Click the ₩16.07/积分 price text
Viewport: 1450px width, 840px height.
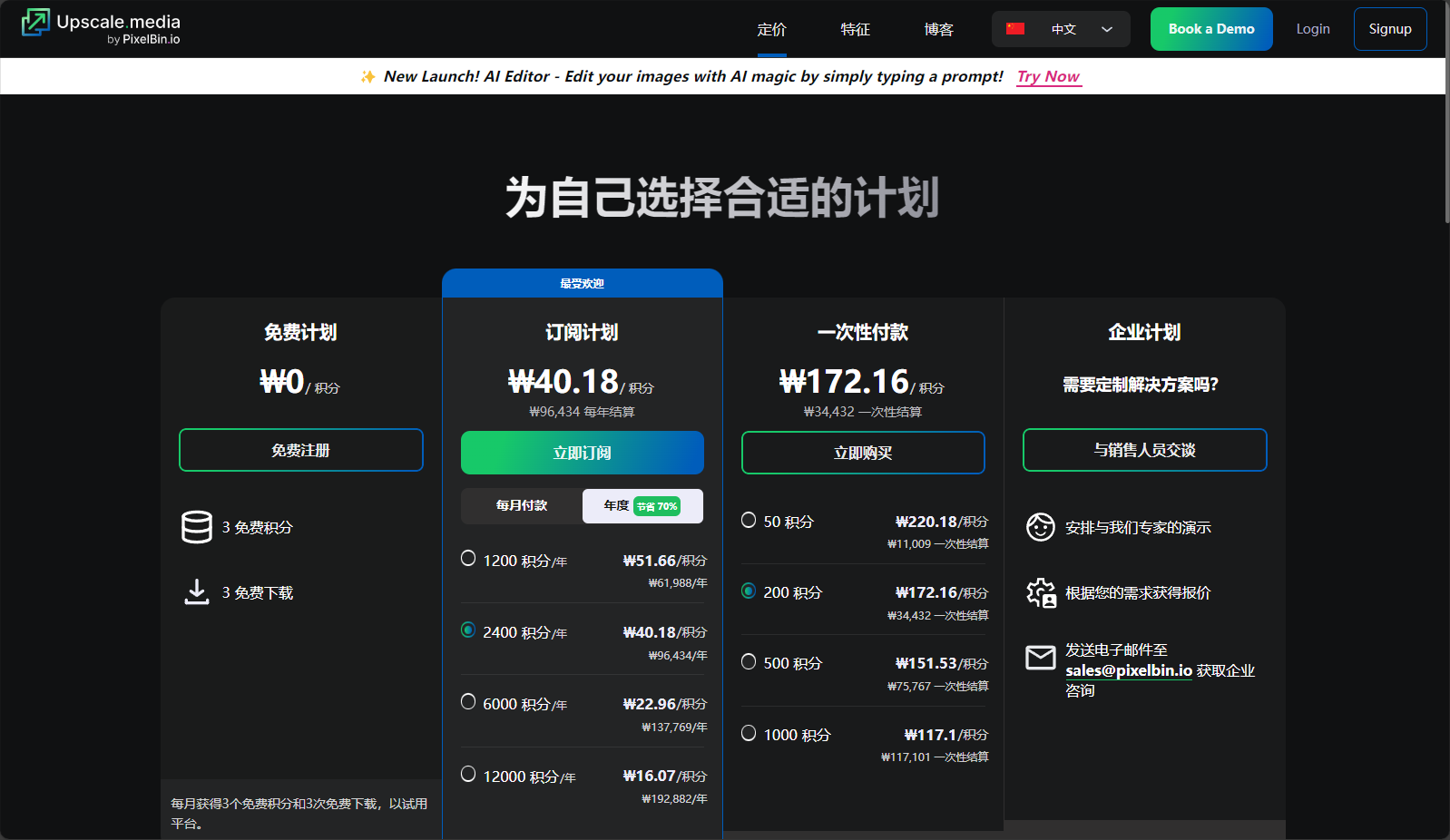click(664, 777)
